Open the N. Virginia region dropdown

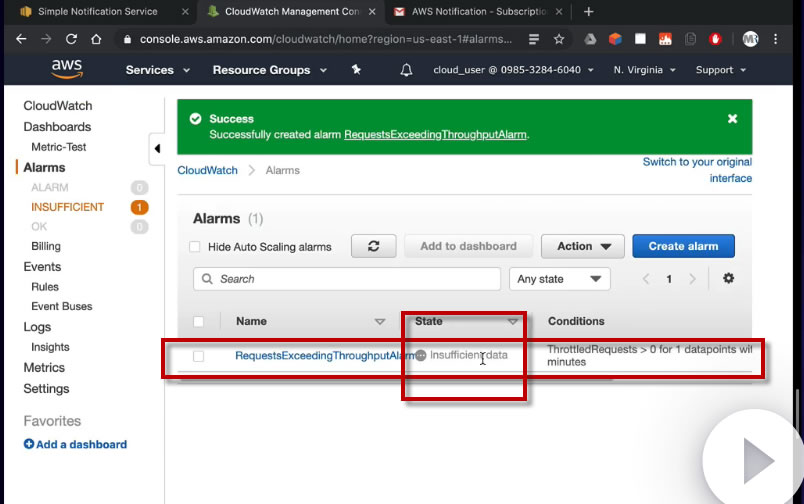tap(645, 70)
